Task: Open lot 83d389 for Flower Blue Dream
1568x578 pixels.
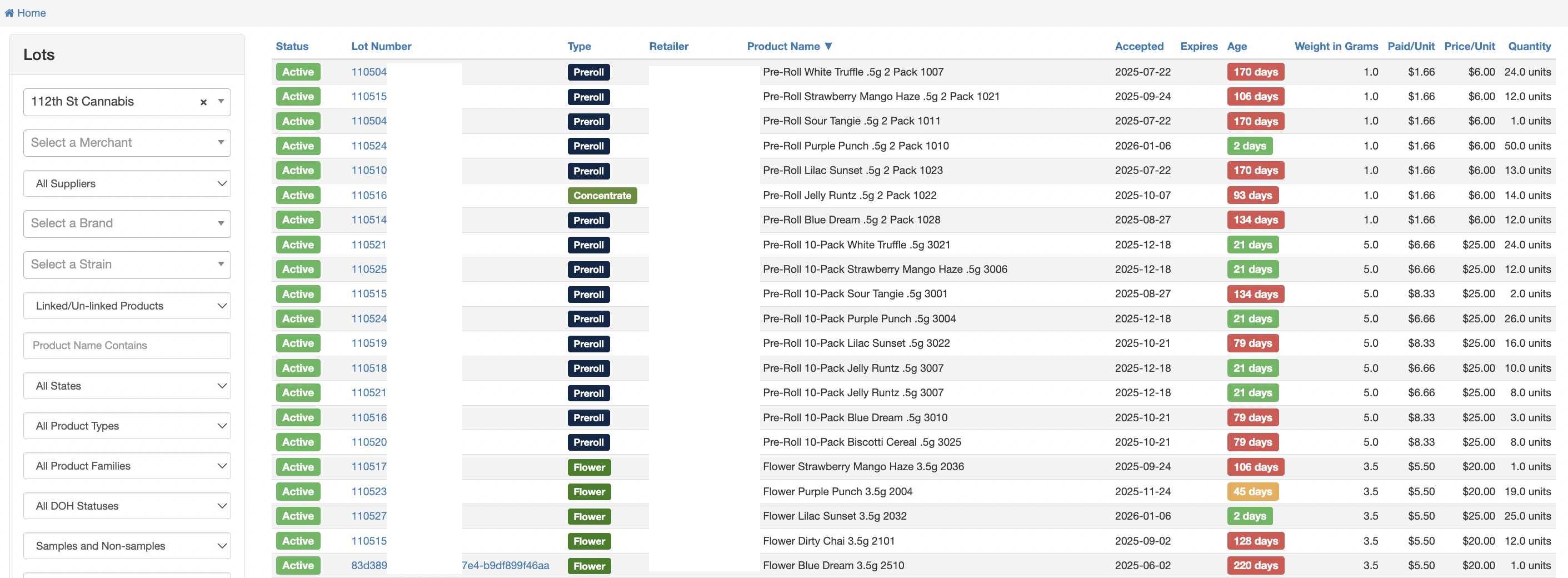Action: coord(369,565)
